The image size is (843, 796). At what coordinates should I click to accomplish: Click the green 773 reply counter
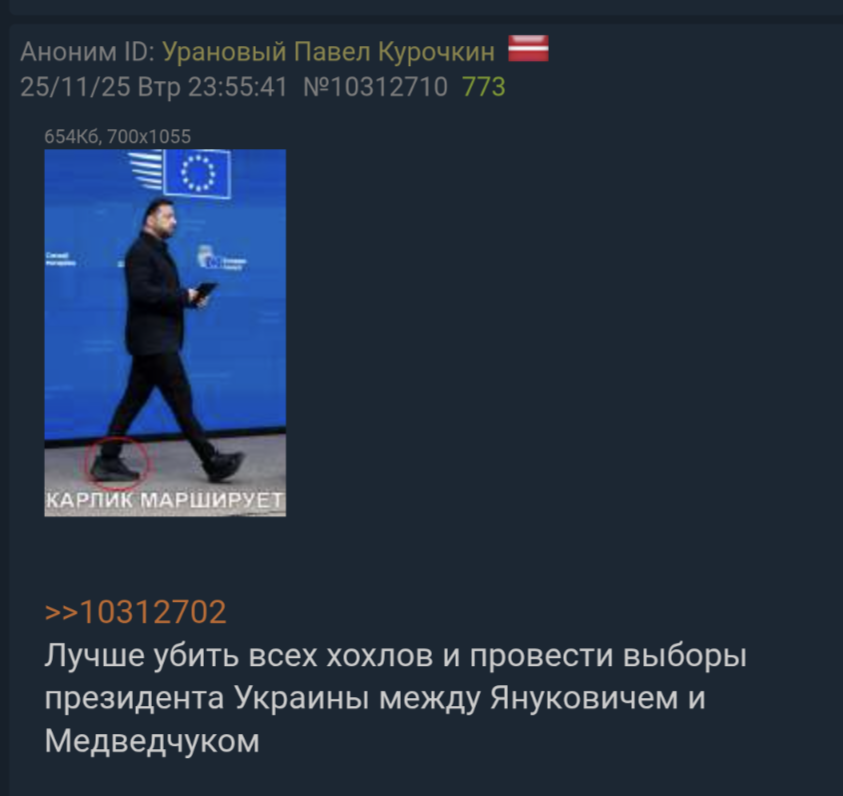[484, 87]
